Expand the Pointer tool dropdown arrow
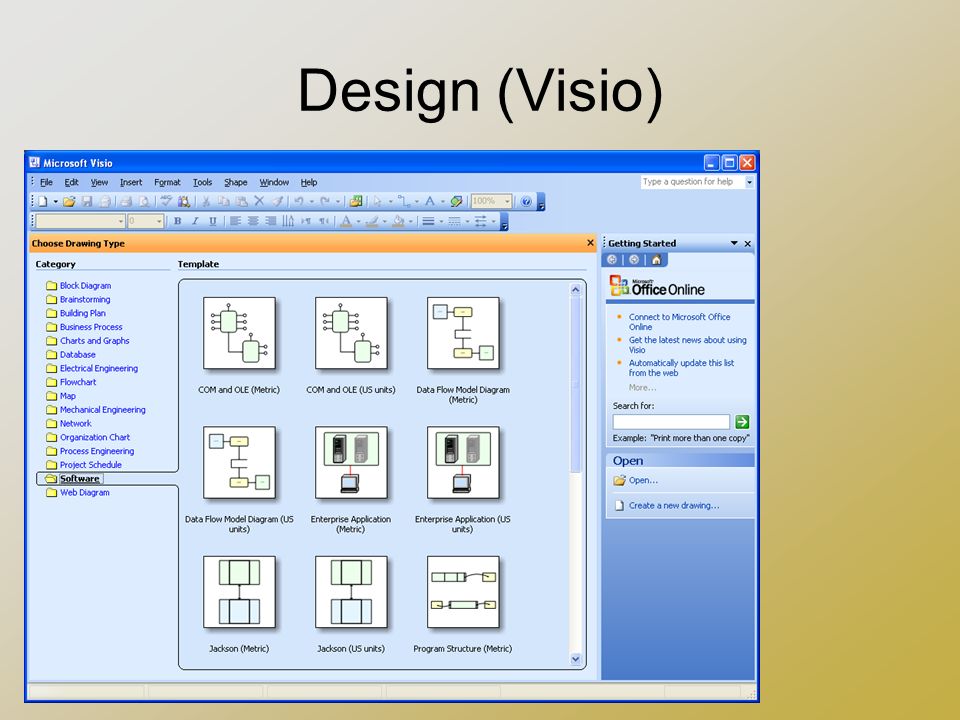960x720 pixels. point(390,201)
